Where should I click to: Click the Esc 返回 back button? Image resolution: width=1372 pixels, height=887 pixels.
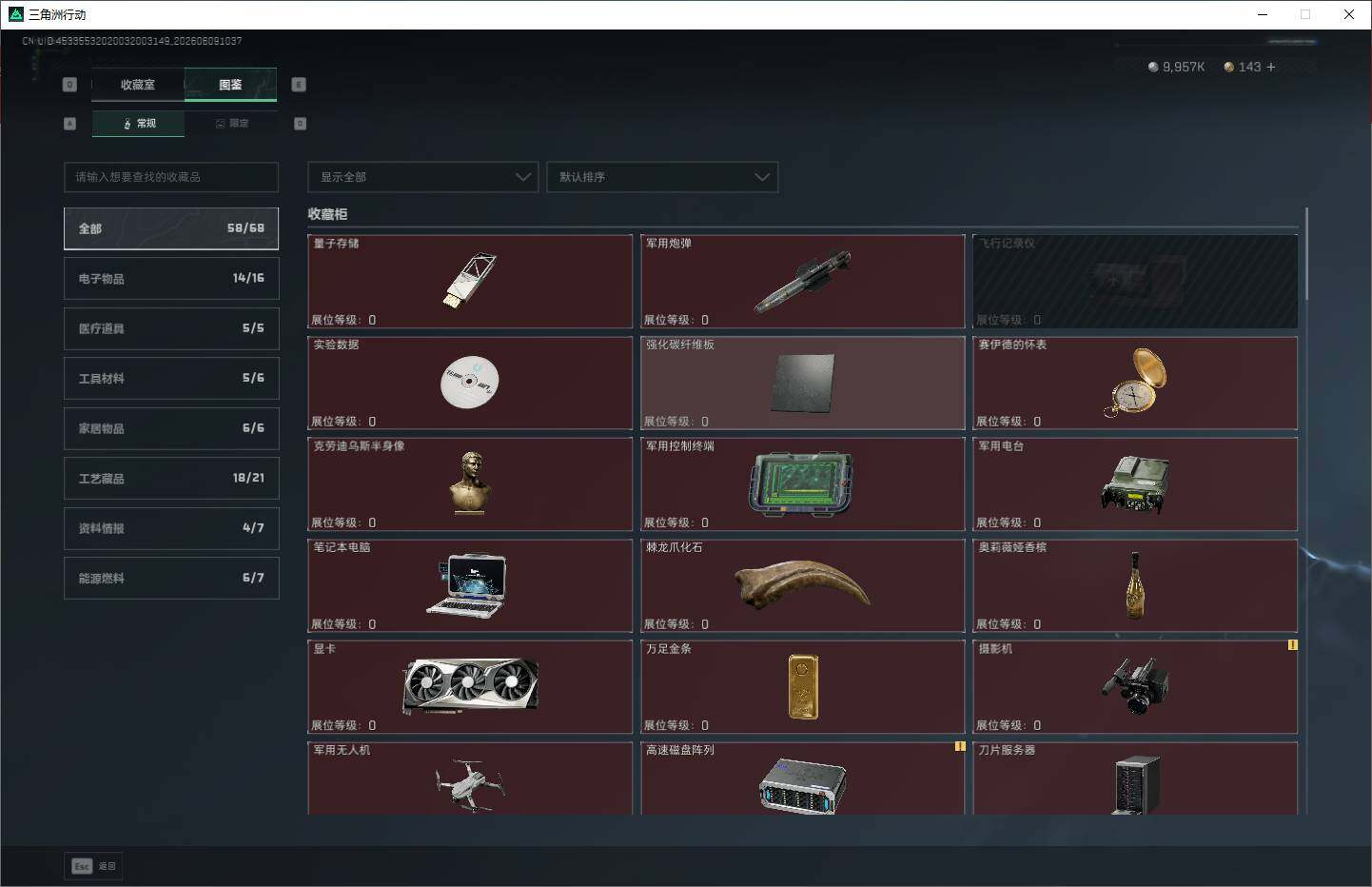point(93,866)
